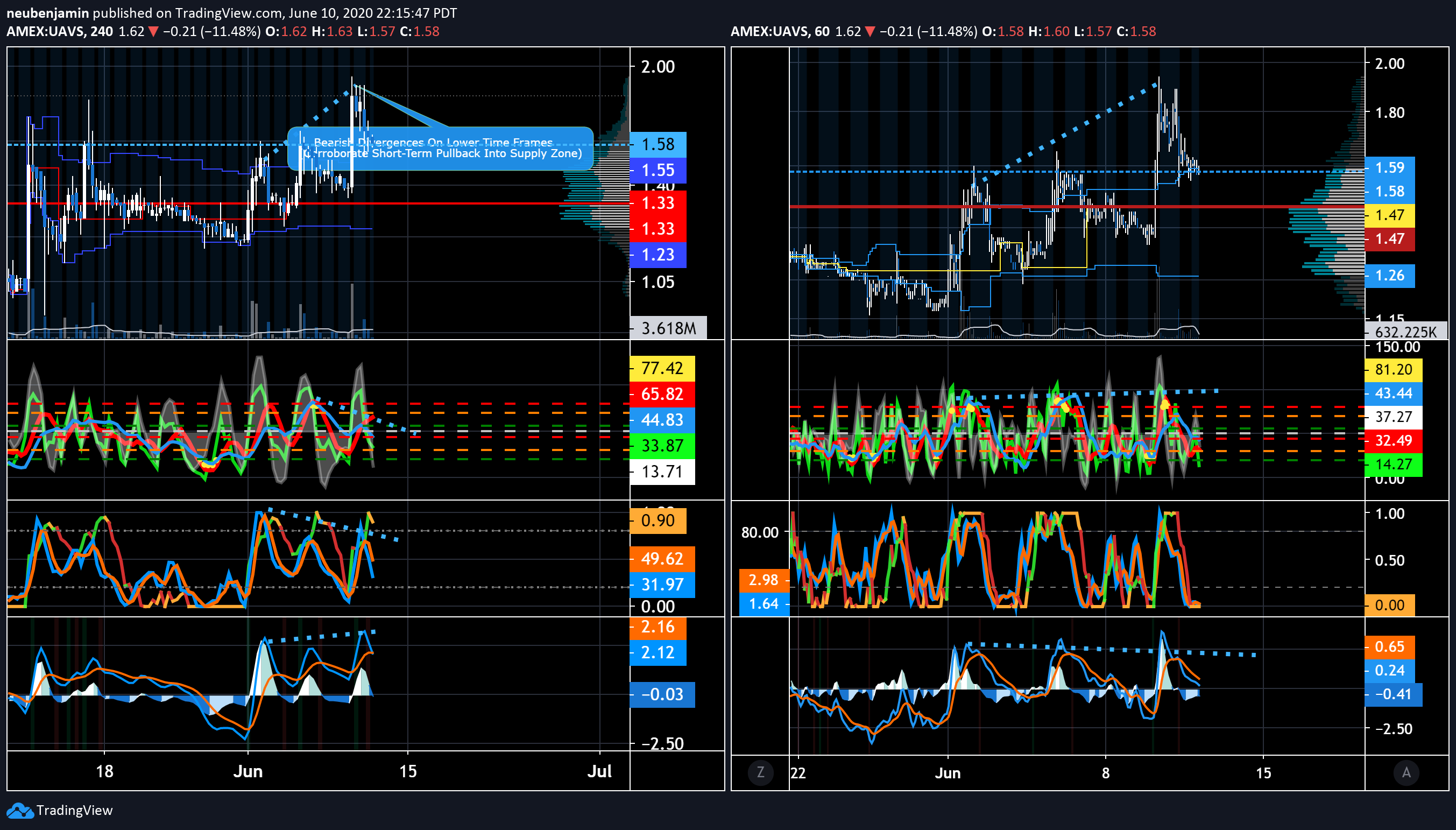Click the neubenjamin author name
Viewport: 1456px width, 830px height.
pyautogui.click(x=47, y=12)
